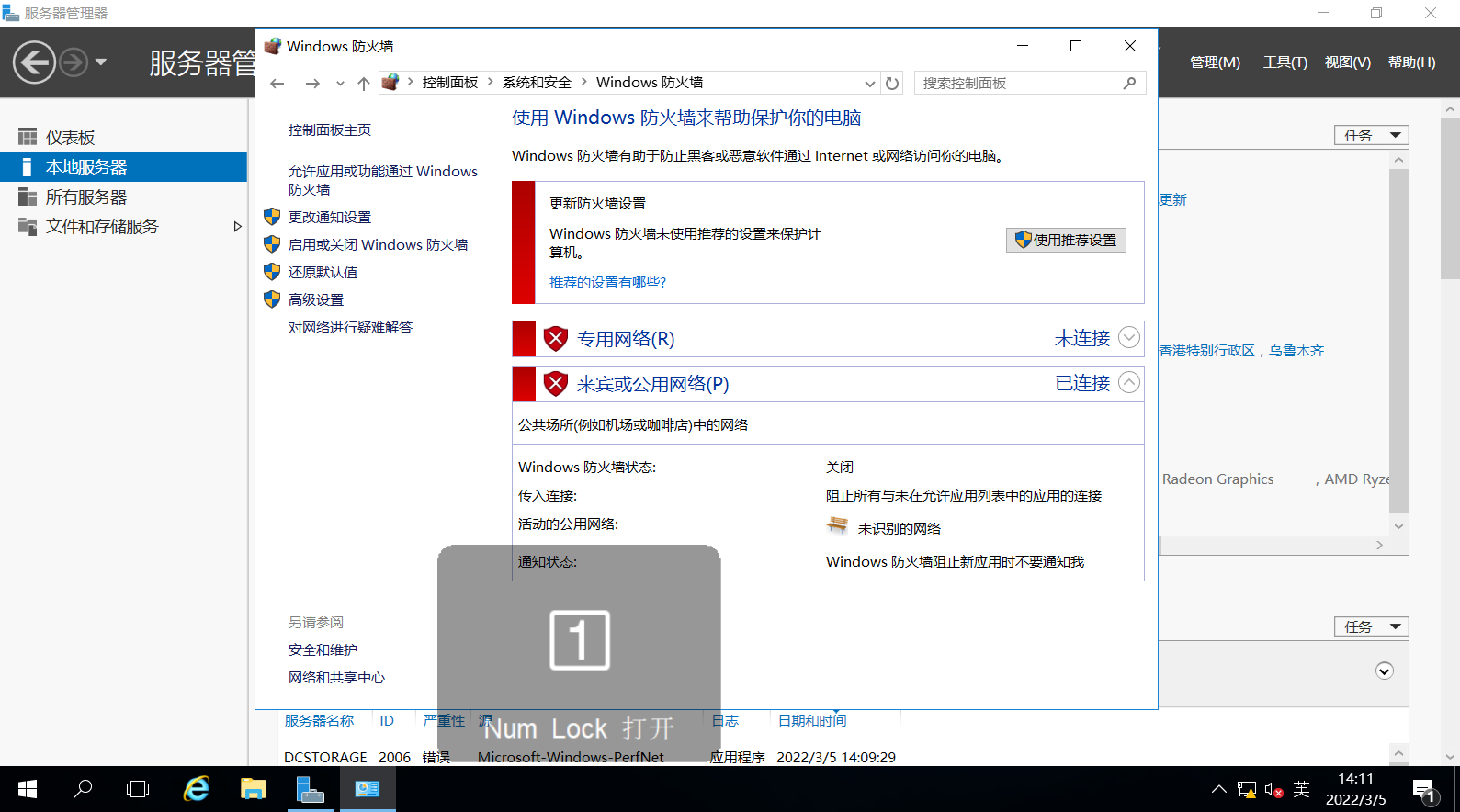Collapse the 来宾或公用网络(P) section chevron
Viewport: 1460px width, 812px height.
click(x=1129, y=383)
